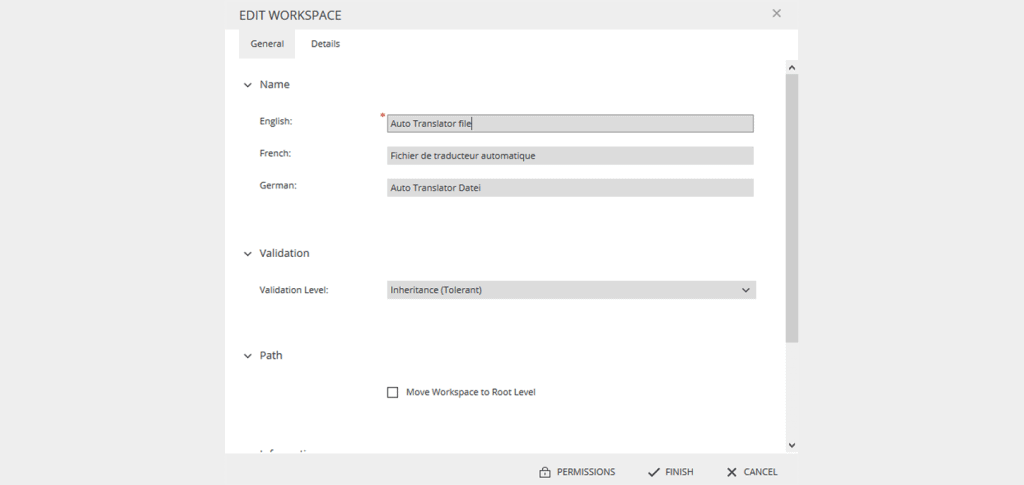Enable Move Workspace to Root Level checkbox

[x=393, y=392]
